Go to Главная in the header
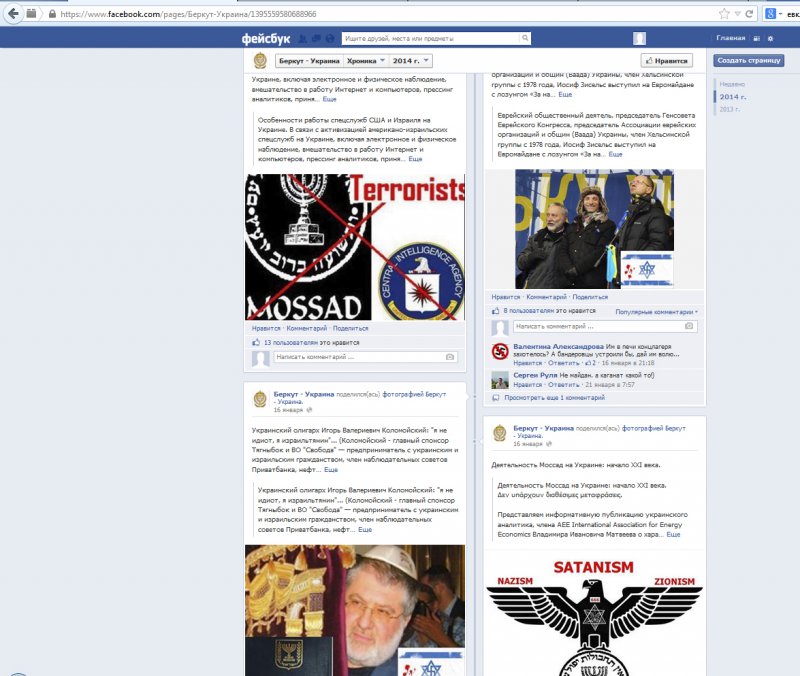800x676 pixels. click(x=731, y=38)
